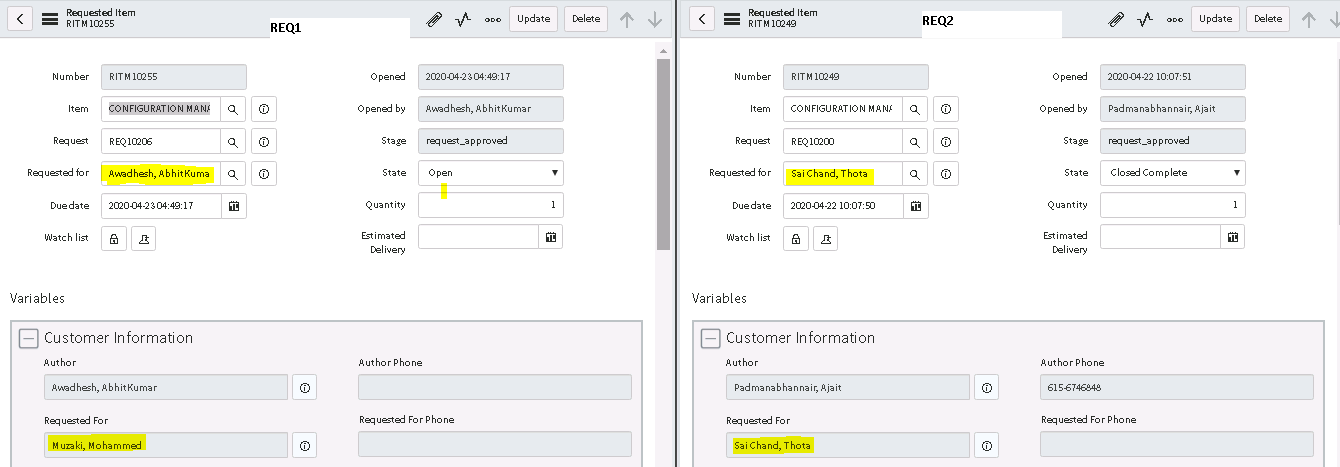Preview Item record info on RITM10255
This screenshot has height=467, width=1340.
pos(264,109)
